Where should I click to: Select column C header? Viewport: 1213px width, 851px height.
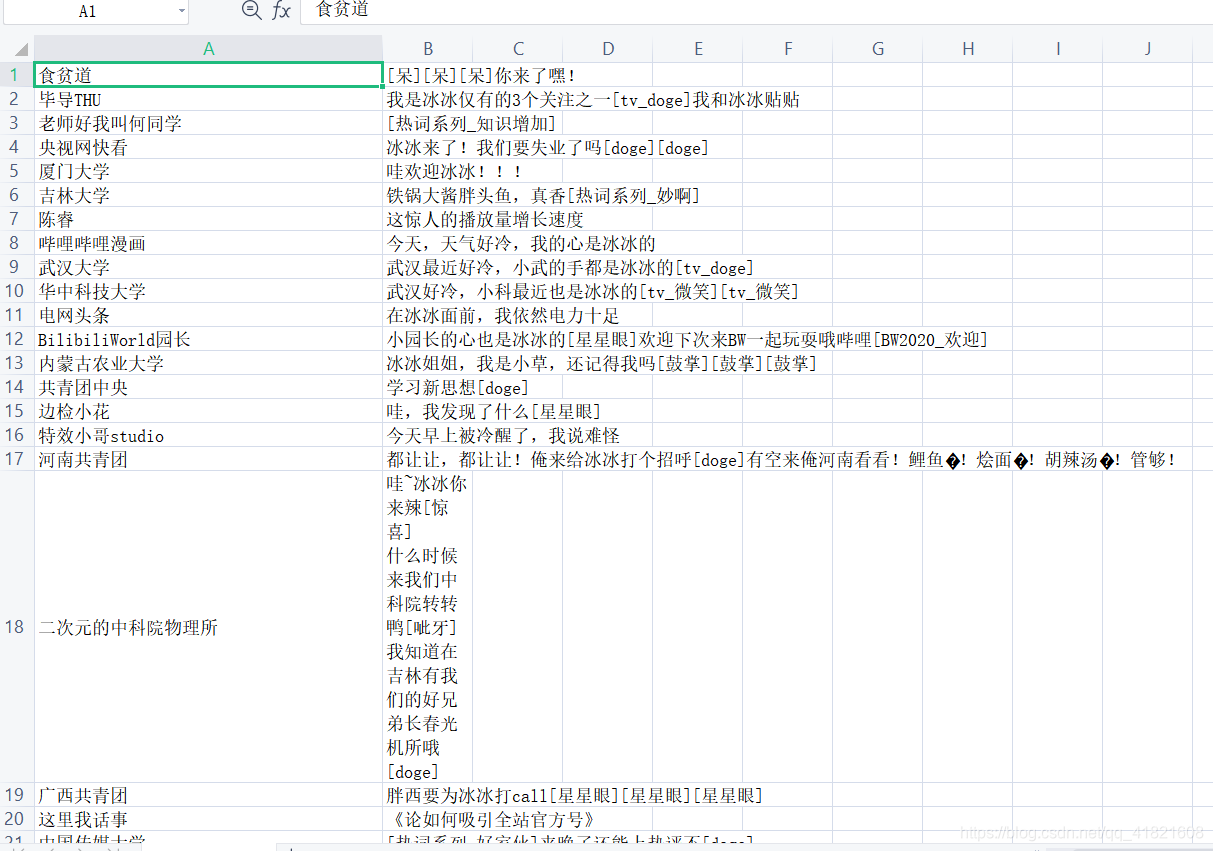tap(518, 48)
